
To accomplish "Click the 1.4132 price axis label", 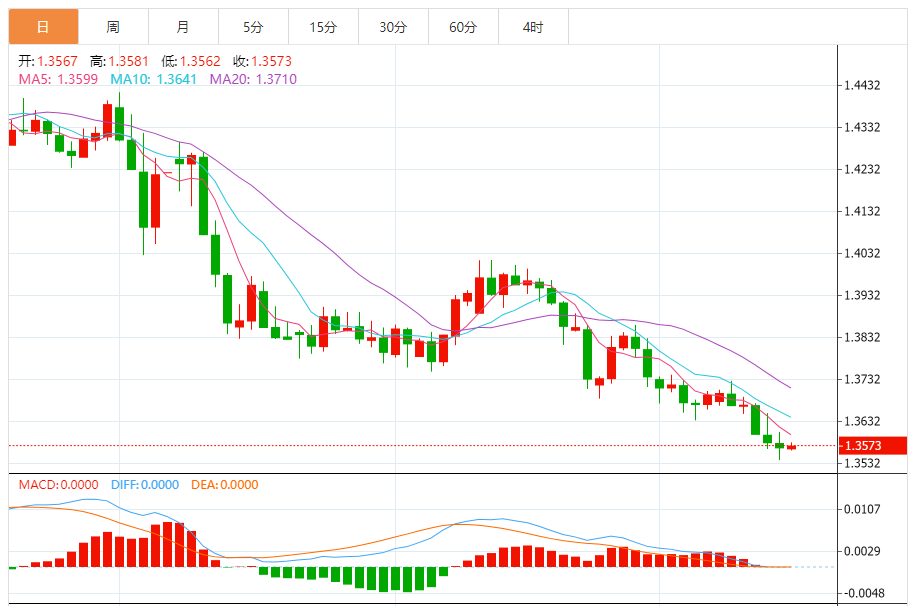I will coord(862,212).
